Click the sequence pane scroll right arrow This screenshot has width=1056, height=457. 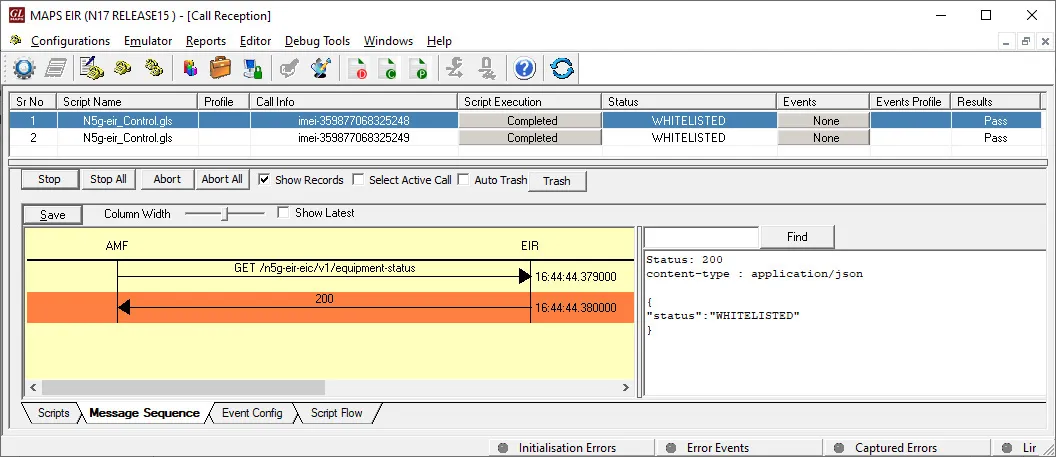(x=626, y=388)
